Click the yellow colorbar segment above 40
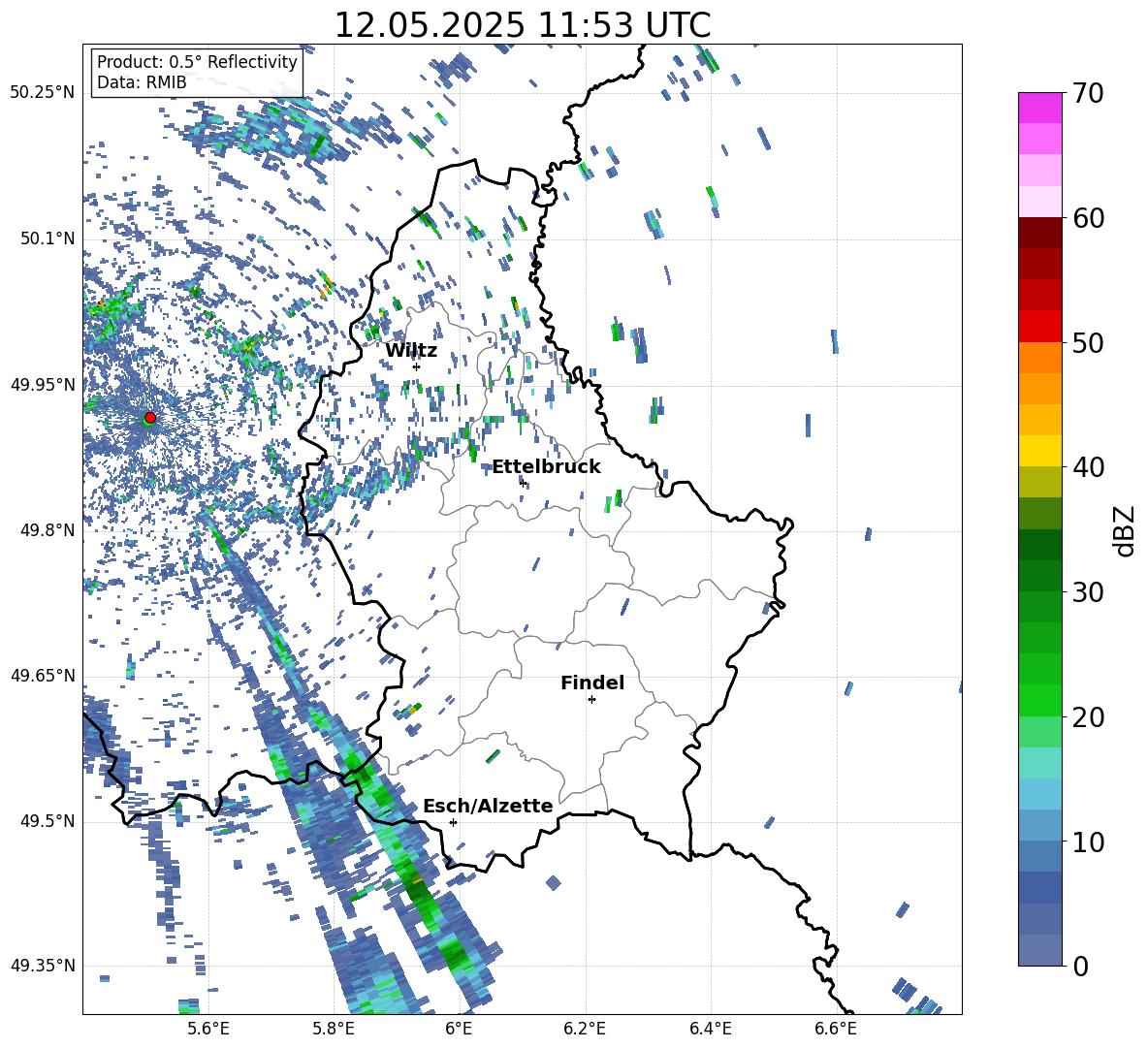The height and width of the screenshot is (1048, 1148). [1039, 451]
